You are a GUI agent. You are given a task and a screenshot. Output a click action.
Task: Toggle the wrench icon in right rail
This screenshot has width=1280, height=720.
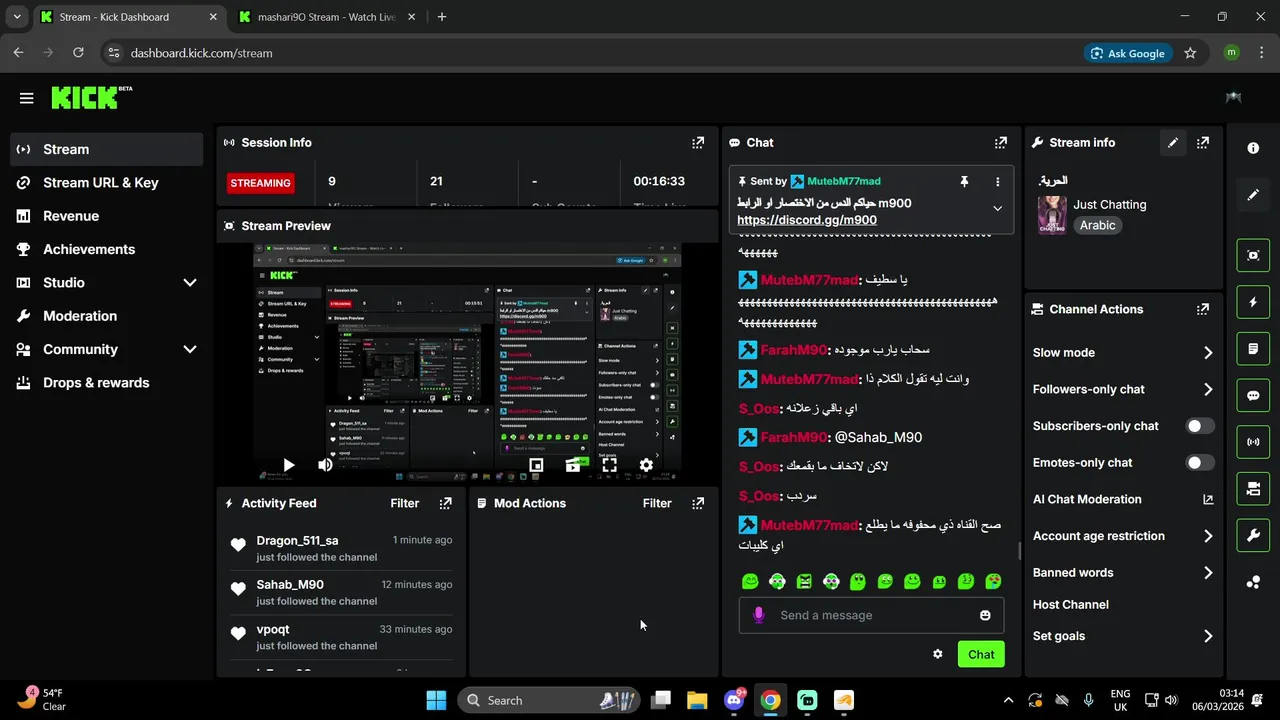pyautogui.click(x=1253, y=535)
